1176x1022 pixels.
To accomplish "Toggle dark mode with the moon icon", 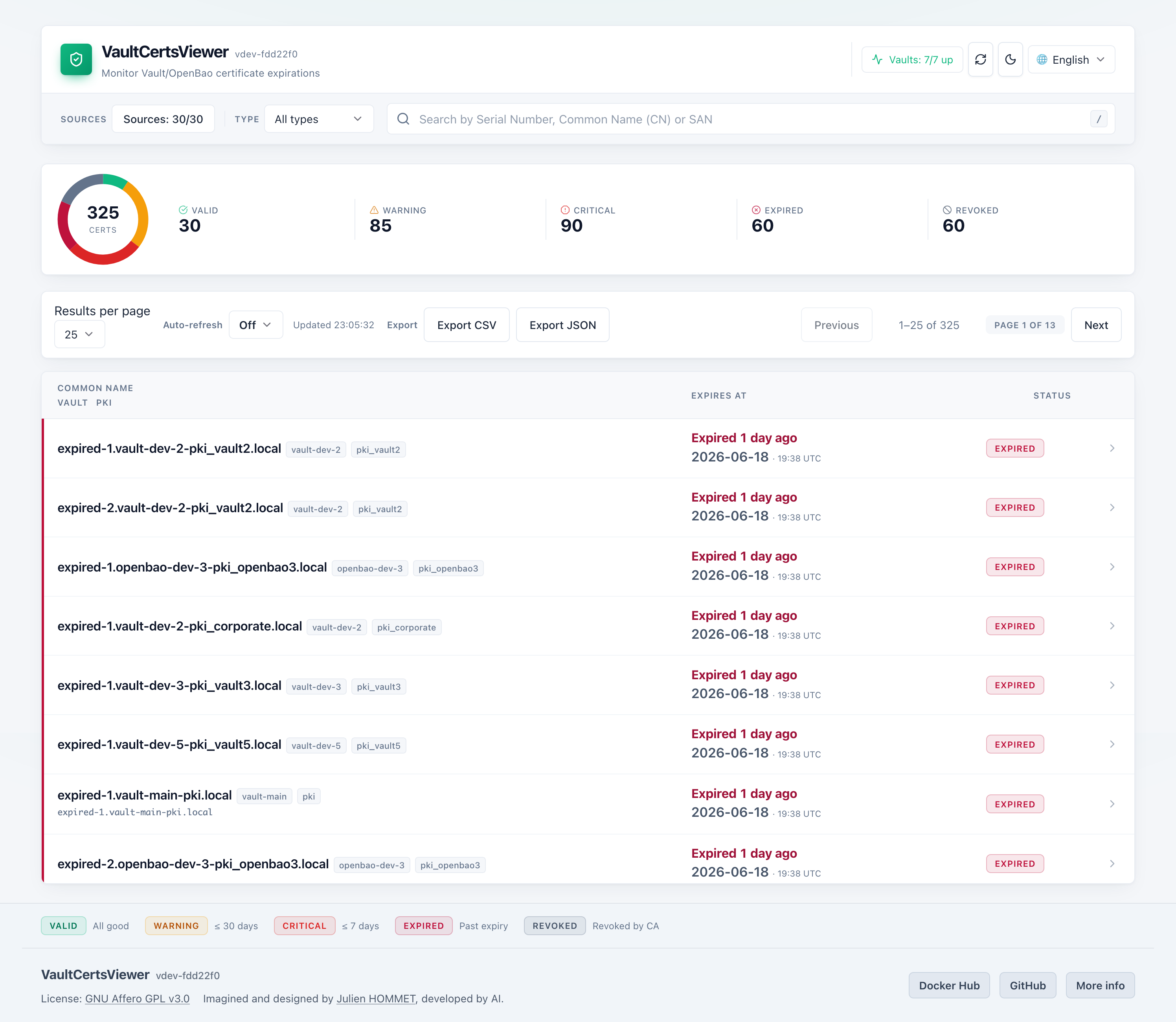I will (1010, 59).
